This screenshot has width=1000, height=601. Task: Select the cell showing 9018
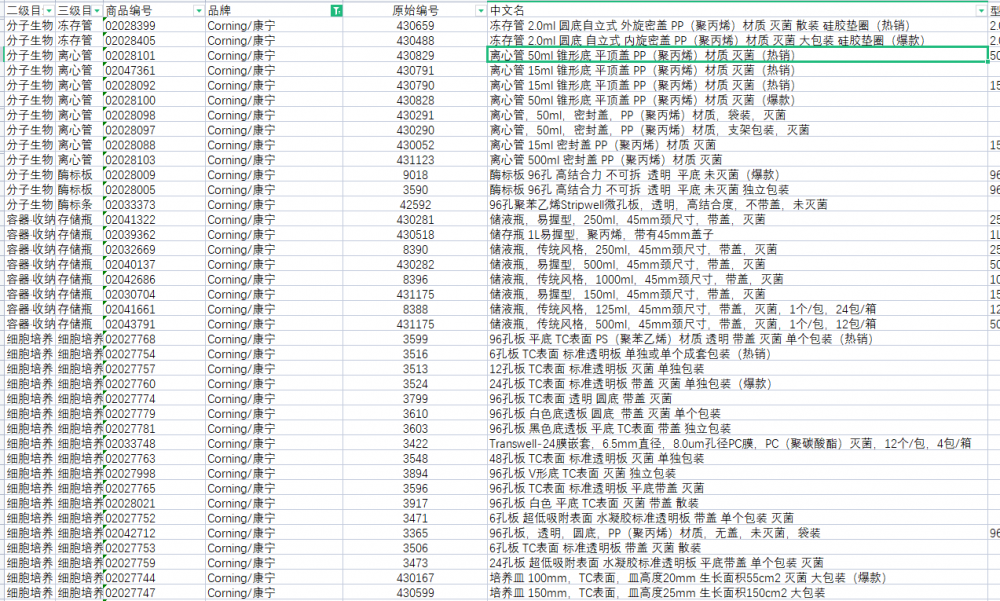415,175
